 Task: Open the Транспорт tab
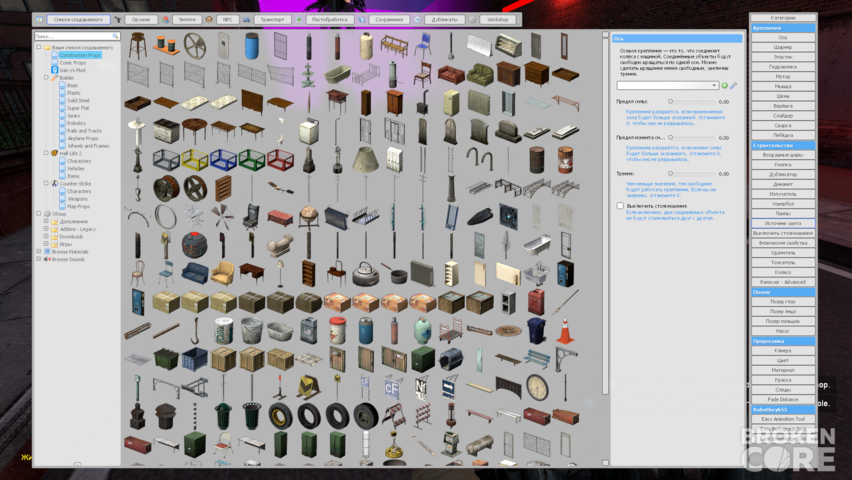272,20
